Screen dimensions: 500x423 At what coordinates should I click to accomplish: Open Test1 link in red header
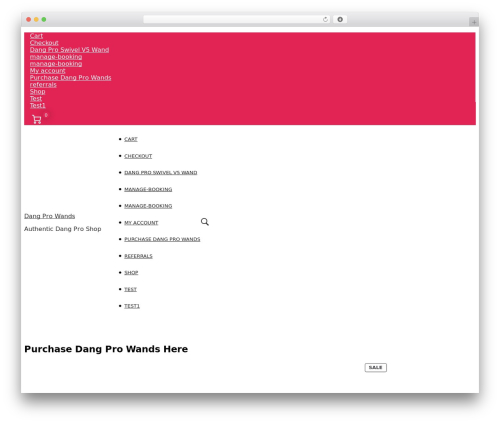pyautogui.click(x=37, y=106)
